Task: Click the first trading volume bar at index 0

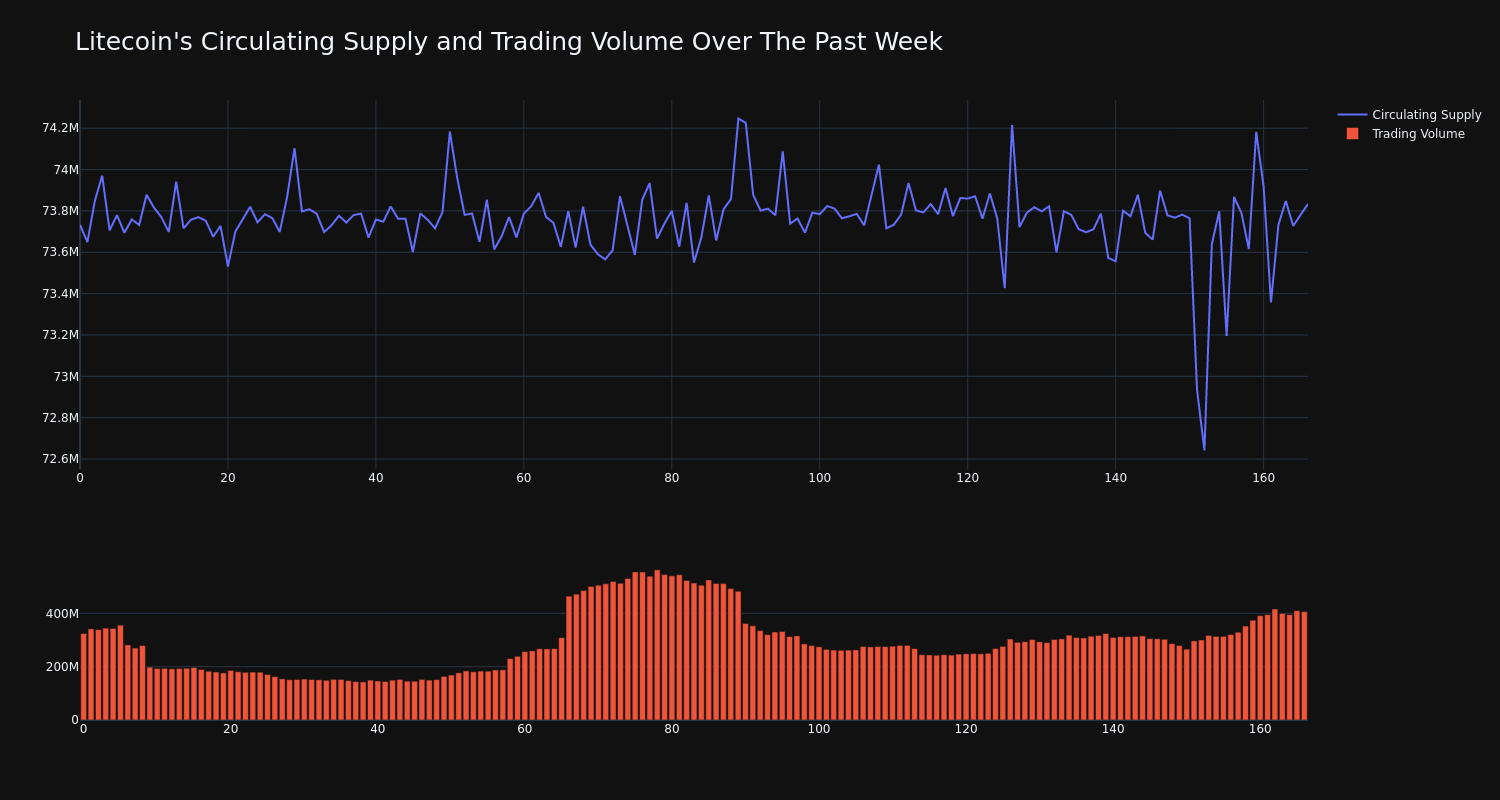Action: pyautogui.click(x=83, y=677)
